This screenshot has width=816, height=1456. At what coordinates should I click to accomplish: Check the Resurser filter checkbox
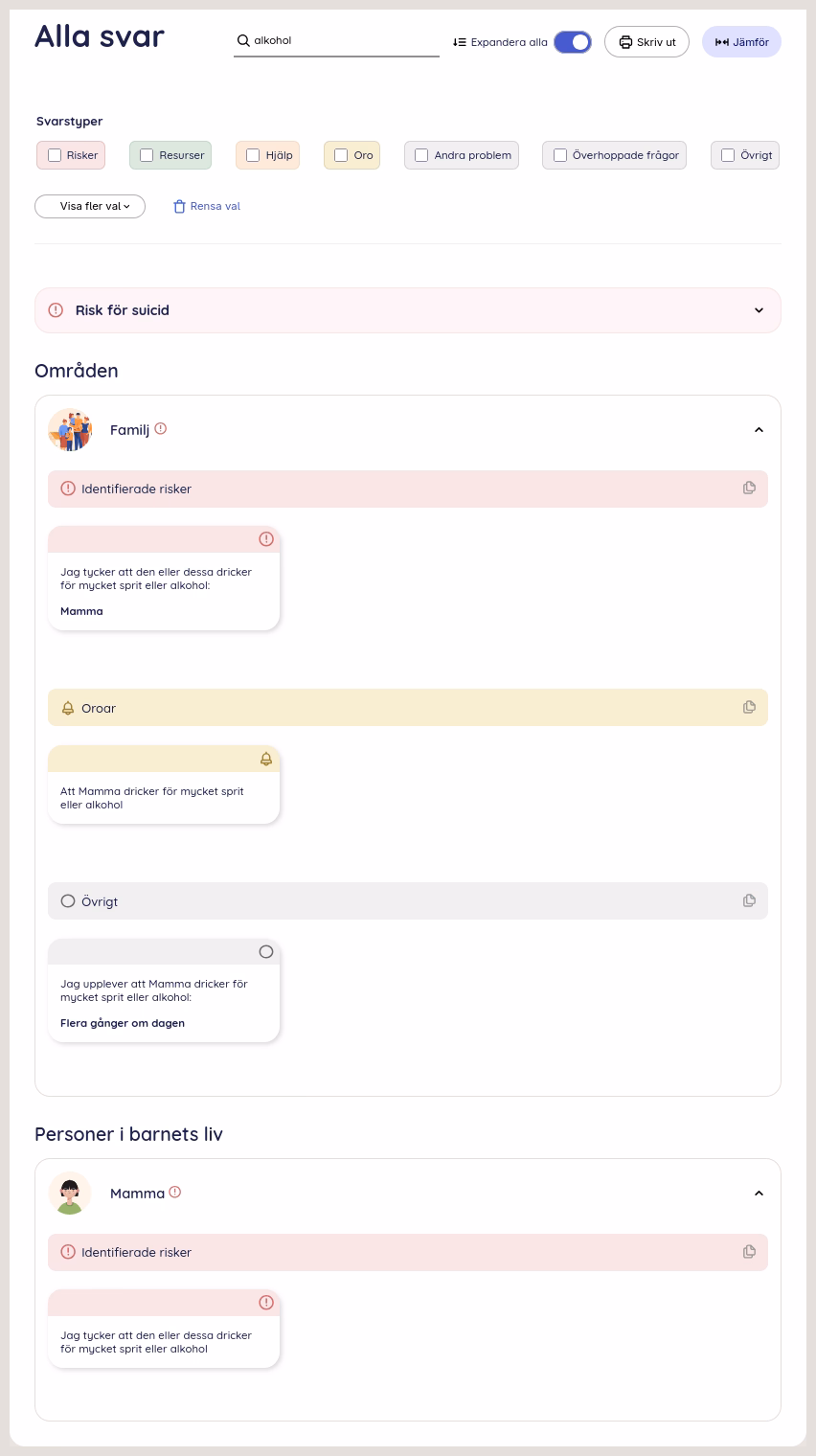coord(147,155)
